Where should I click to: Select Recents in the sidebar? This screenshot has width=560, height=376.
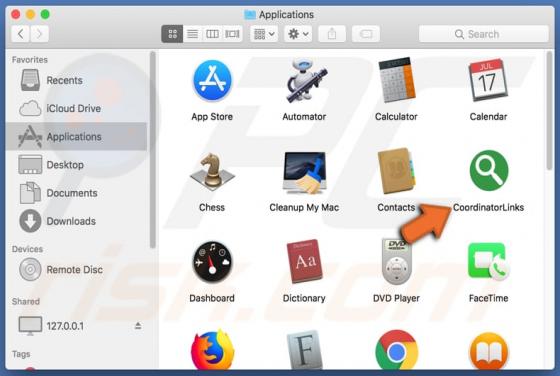(77, 80)
